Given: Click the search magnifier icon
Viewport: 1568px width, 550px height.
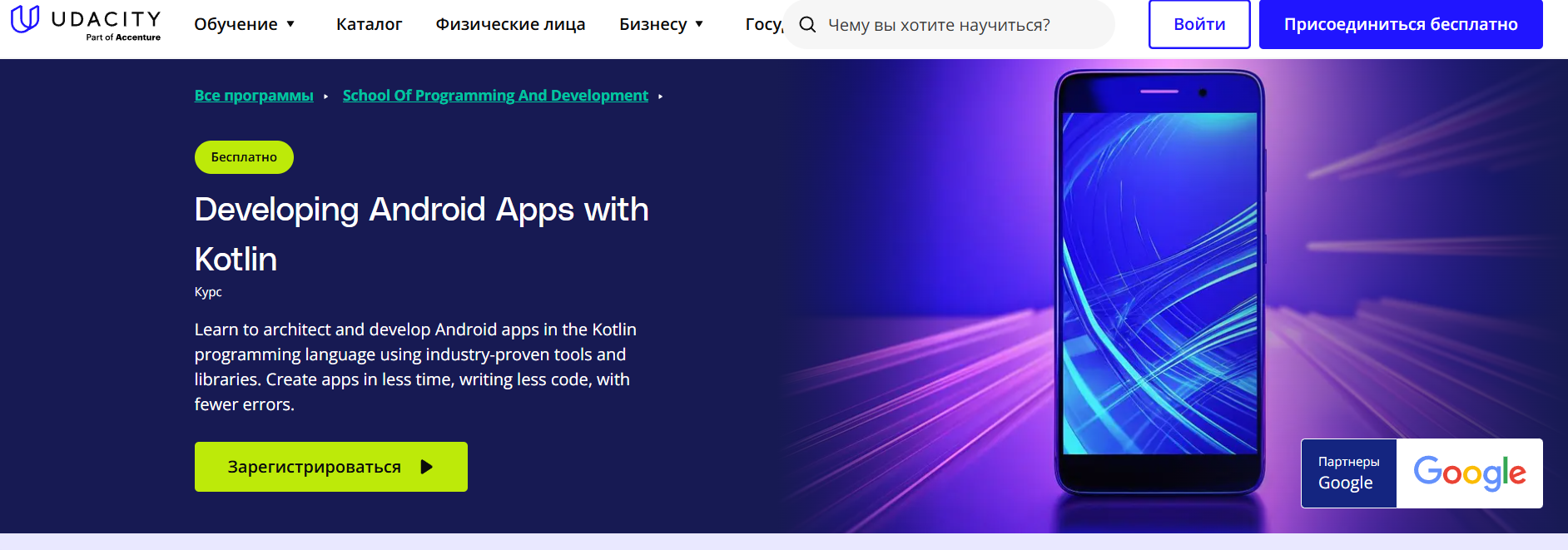Looking at the screenshot, I should (807, 25).
